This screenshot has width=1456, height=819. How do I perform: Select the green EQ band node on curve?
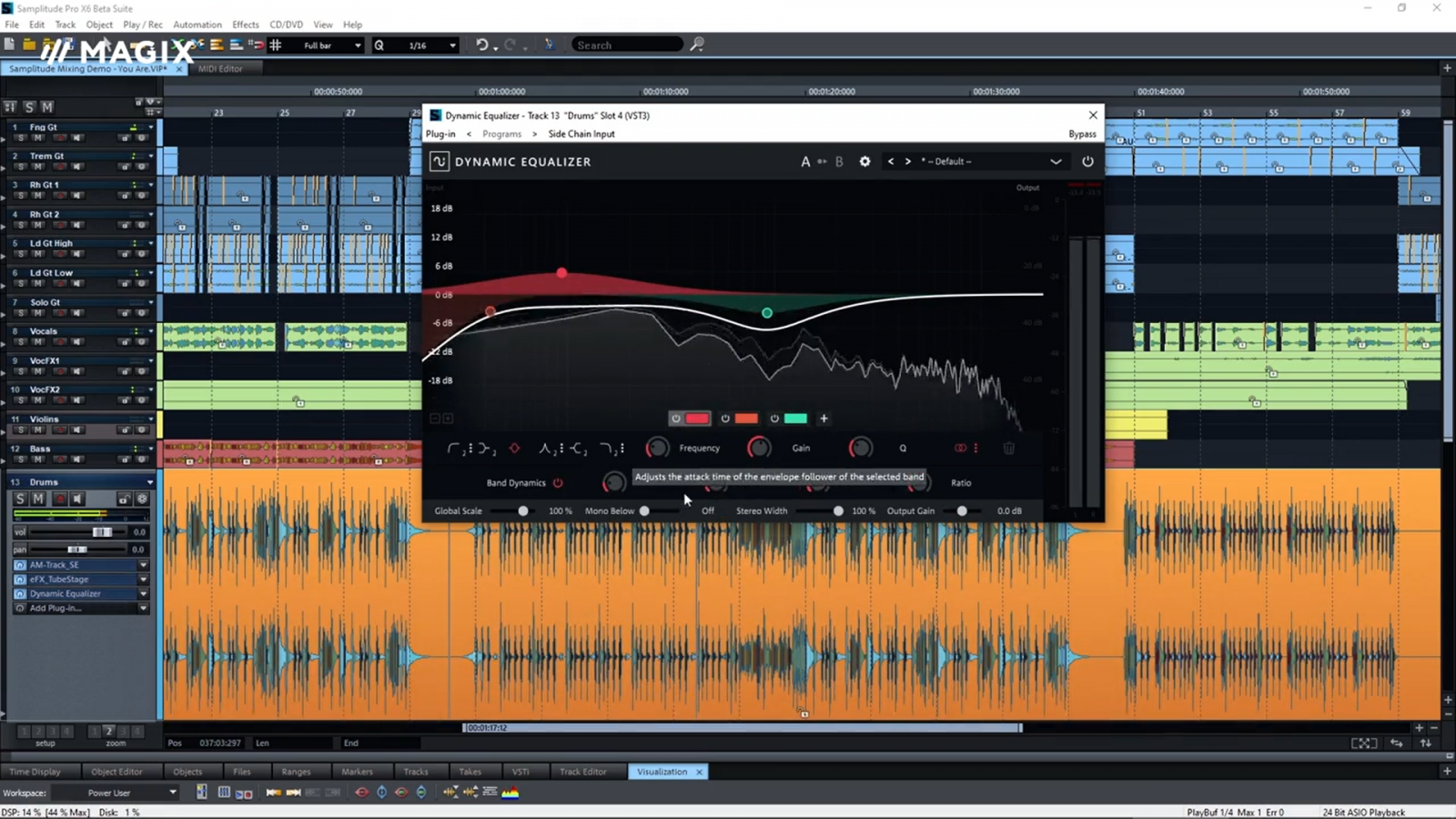point(767,313)
